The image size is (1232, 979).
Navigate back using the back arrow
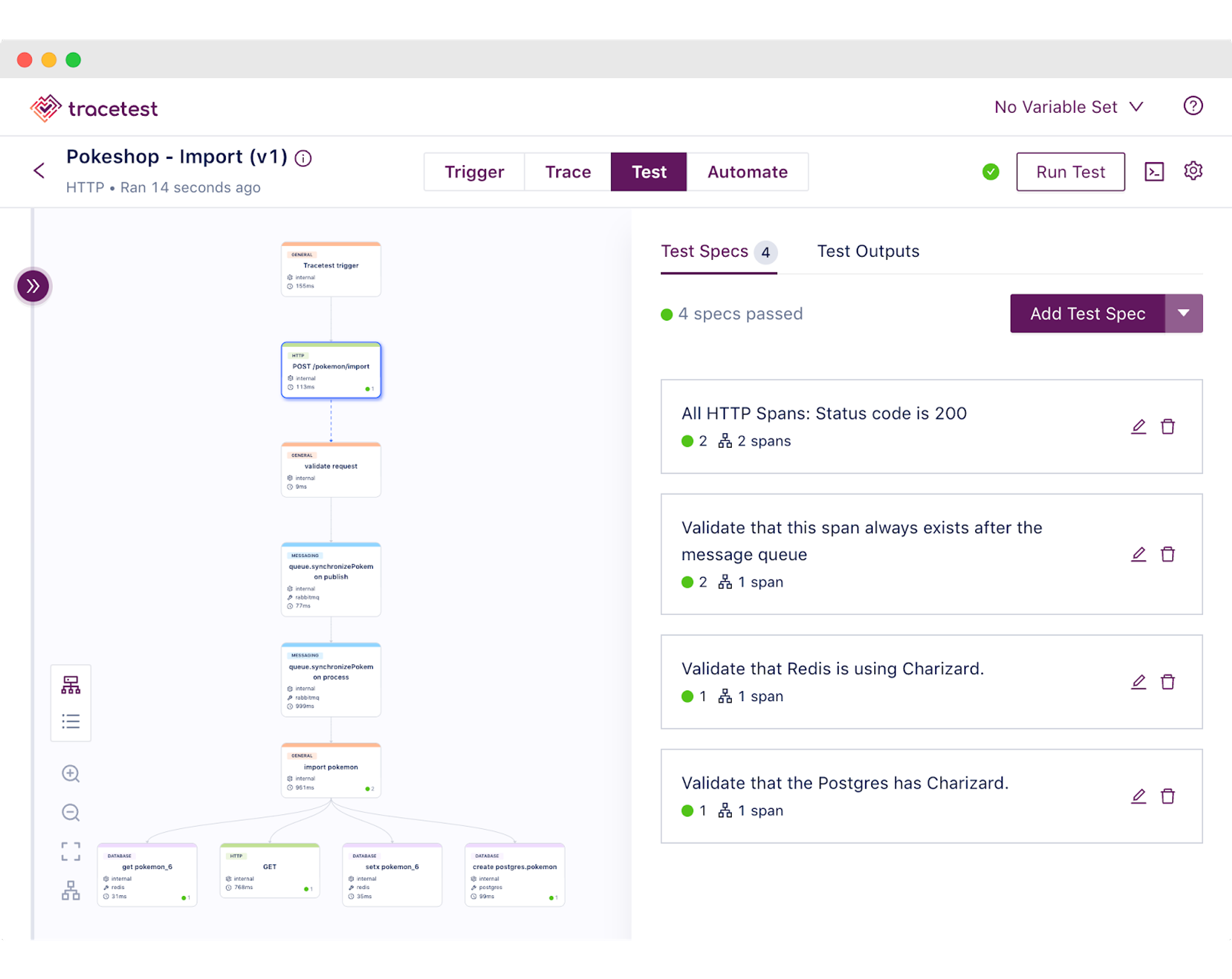click(x=39, y=171)
